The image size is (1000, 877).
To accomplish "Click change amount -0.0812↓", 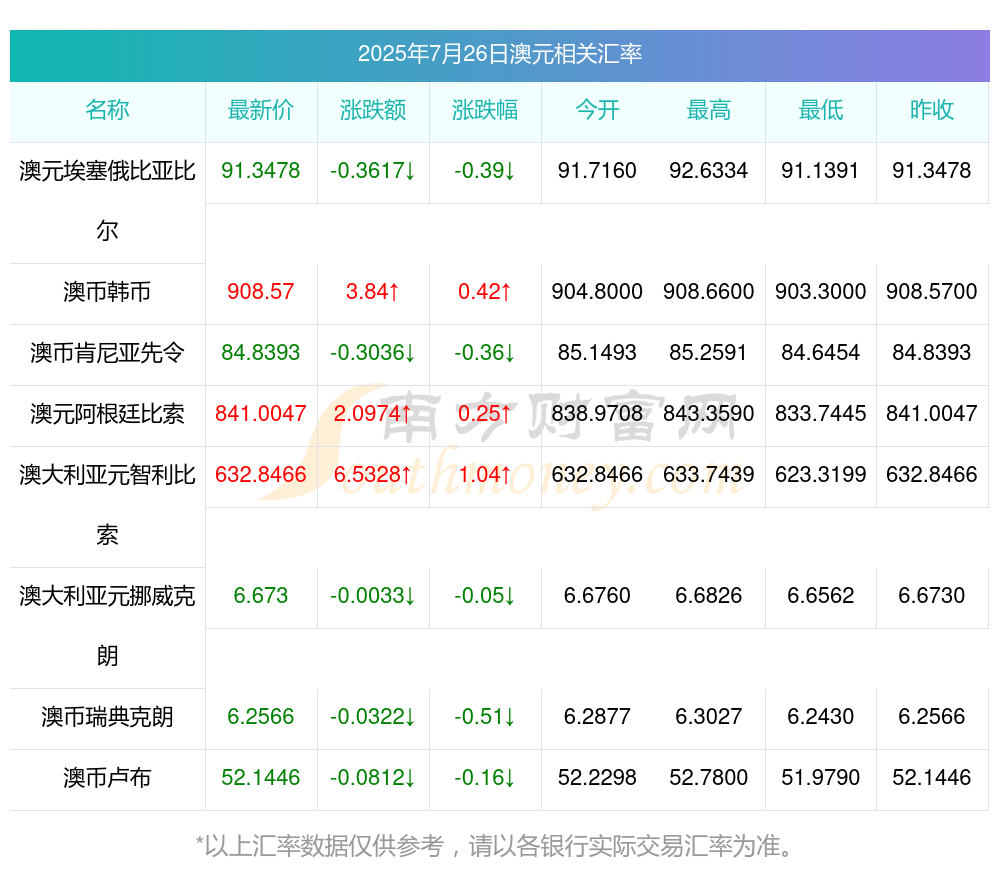I will 373,778.
